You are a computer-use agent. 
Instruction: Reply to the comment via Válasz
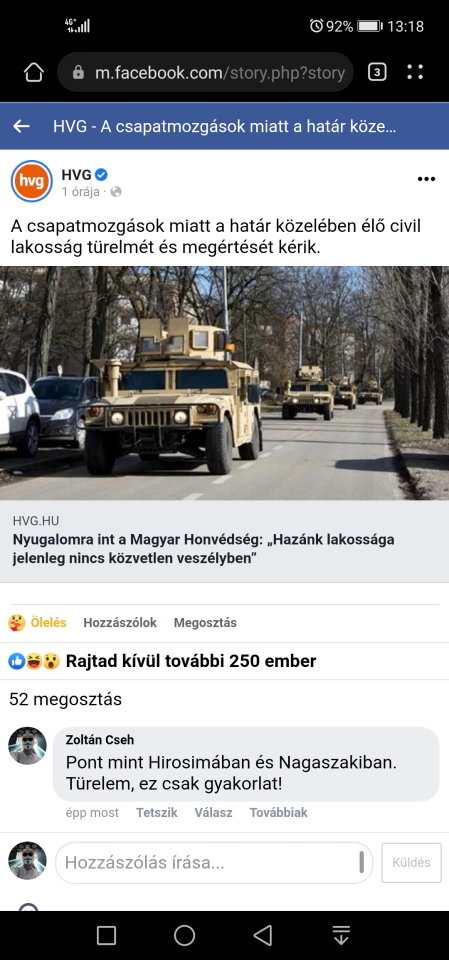213,812
